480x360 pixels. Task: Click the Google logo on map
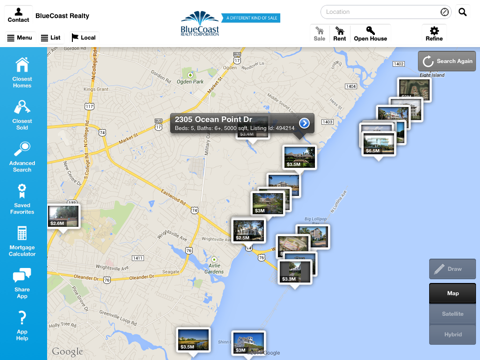pyautogui.click(x=67, y=351)
